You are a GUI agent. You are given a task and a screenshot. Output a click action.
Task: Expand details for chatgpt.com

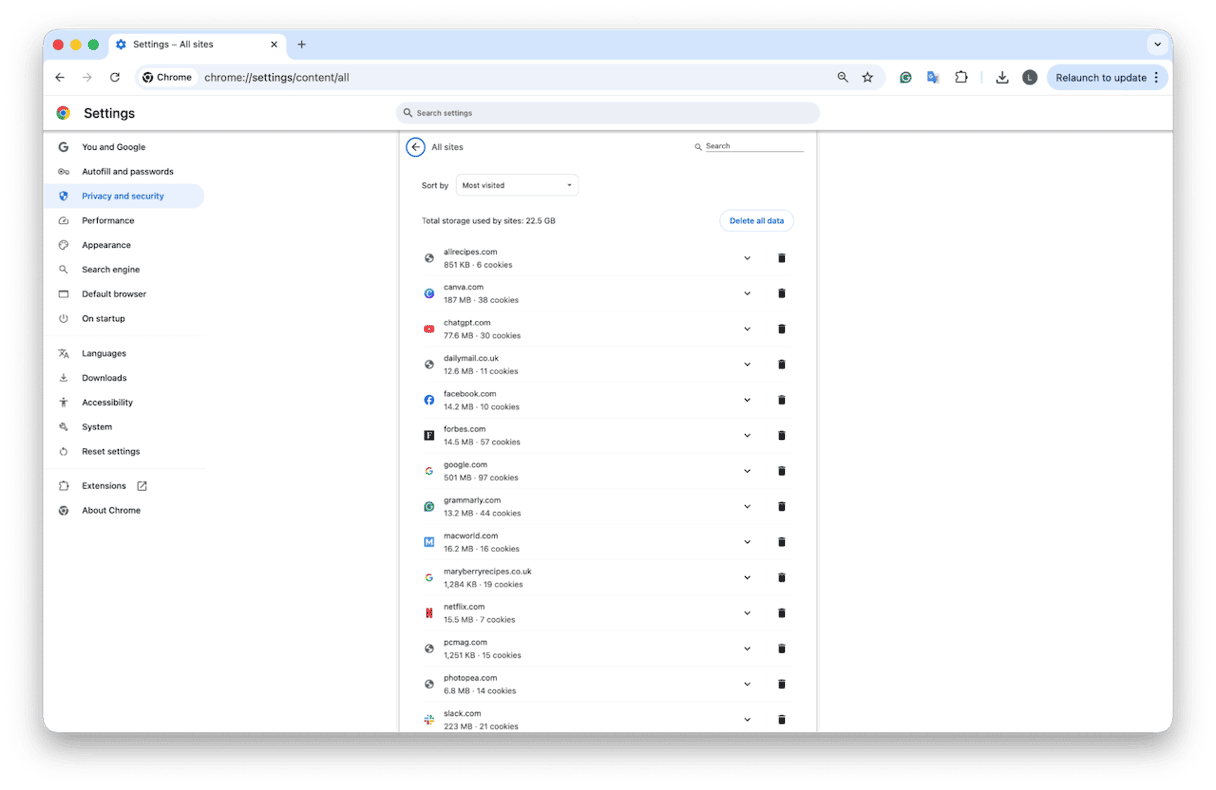(x=747, y=328)
